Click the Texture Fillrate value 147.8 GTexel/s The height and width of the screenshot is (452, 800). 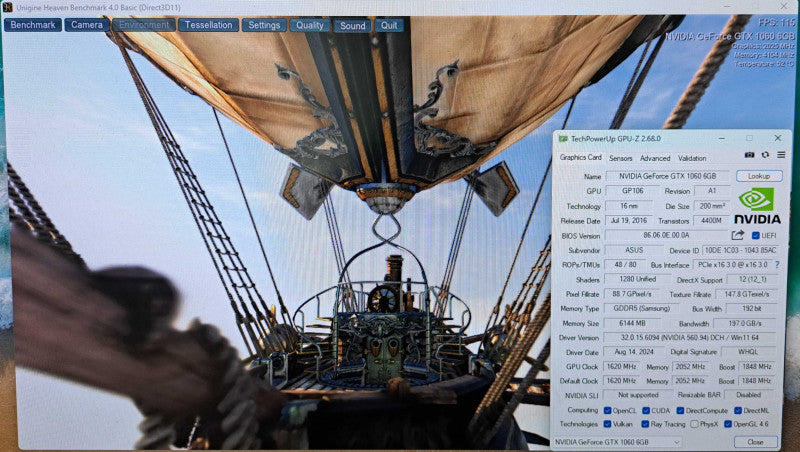pos(746,294)
